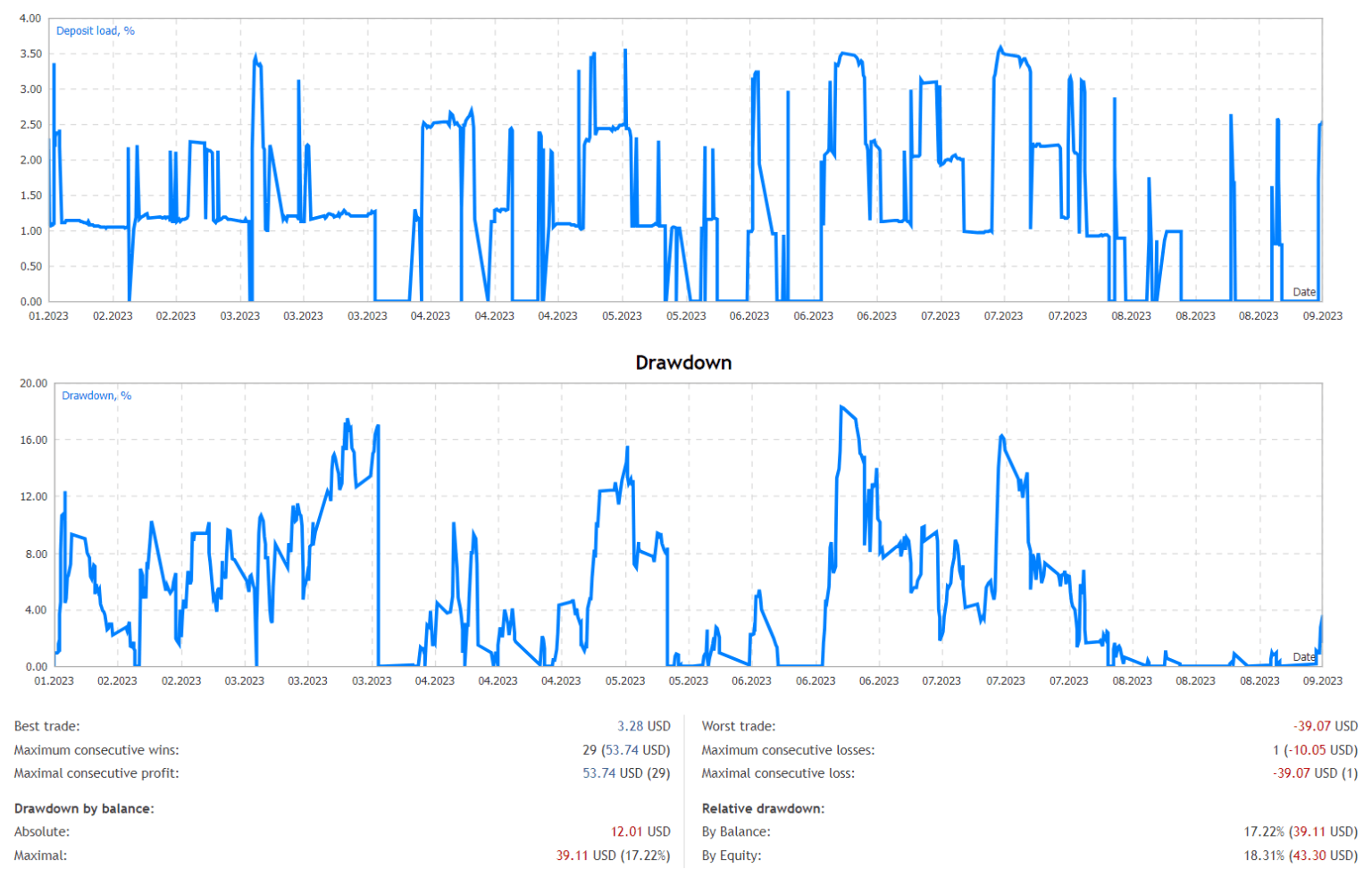This screenshot has width=1372, height=876.
Task: Click the highest peak in the Drawdown chart
Action: pos(841,407)
